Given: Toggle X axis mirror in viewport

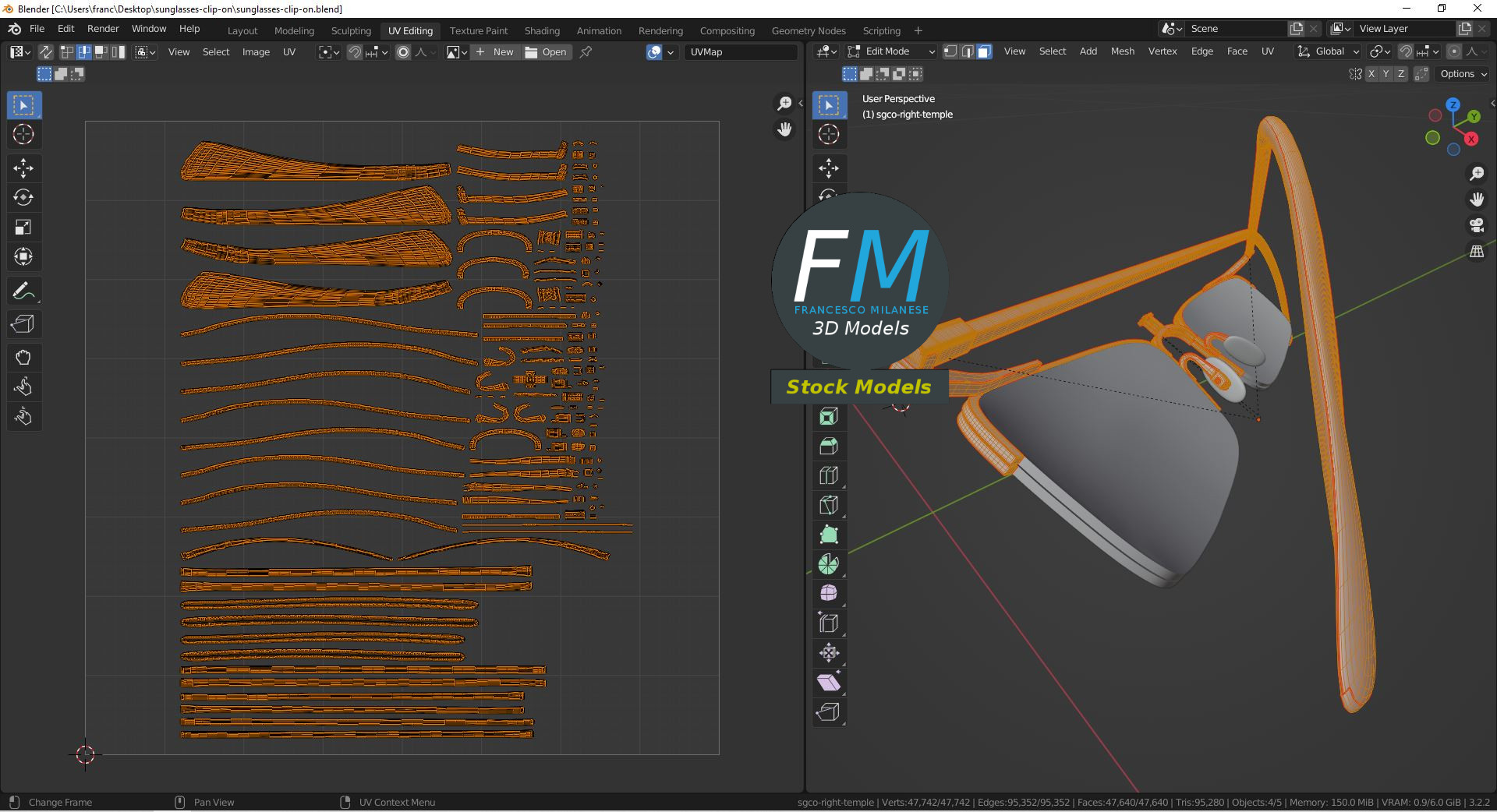Looking at the screenshot, I should coord(1370,74).
